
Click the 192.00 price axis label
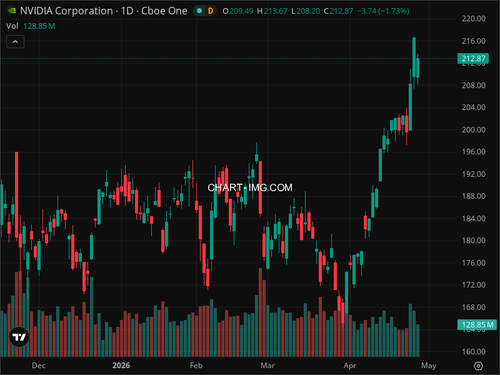pos(473,174)
